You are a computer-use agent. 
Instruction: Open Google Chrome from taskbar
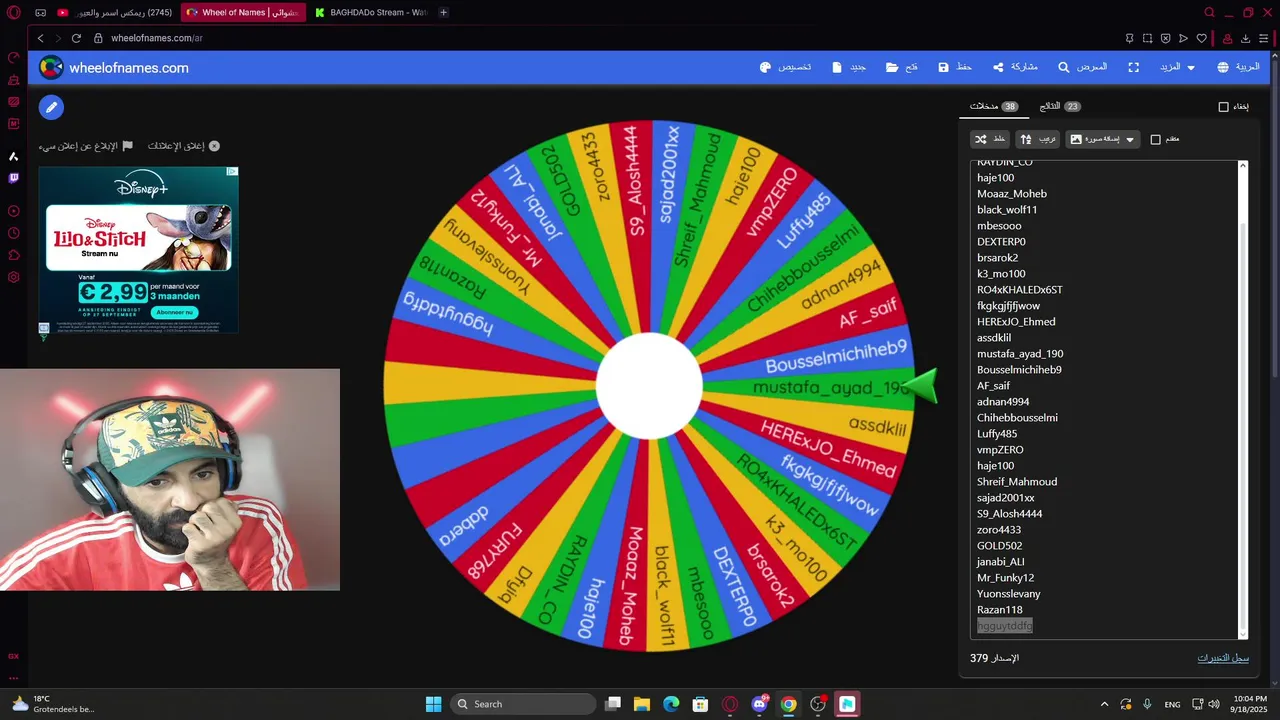tap(789, 704)
